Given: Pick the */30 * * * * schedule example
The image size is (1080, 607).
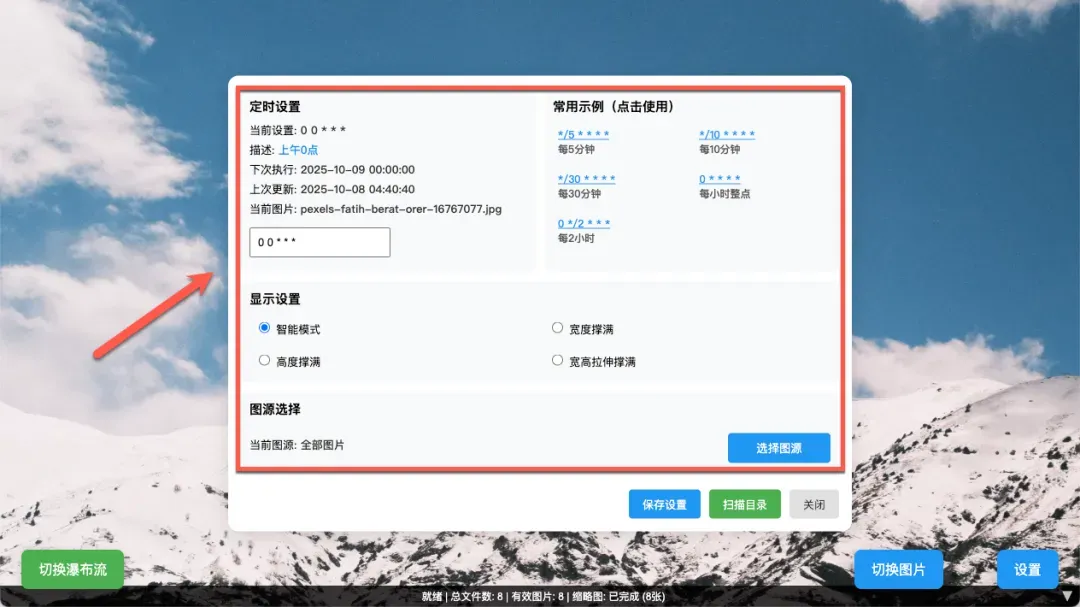Looking at the screenshot, I should coord(586,179).
